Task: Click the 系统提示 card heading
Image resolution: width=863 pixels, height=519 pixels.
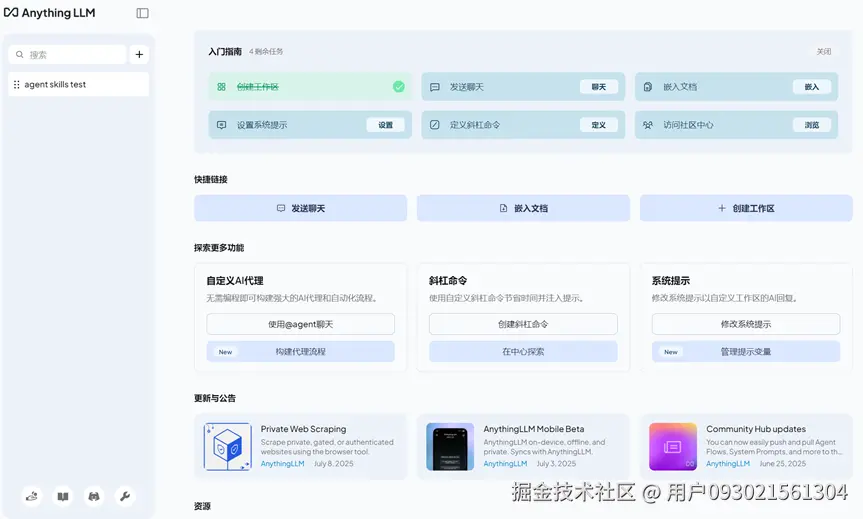Action: coord(671,281)
